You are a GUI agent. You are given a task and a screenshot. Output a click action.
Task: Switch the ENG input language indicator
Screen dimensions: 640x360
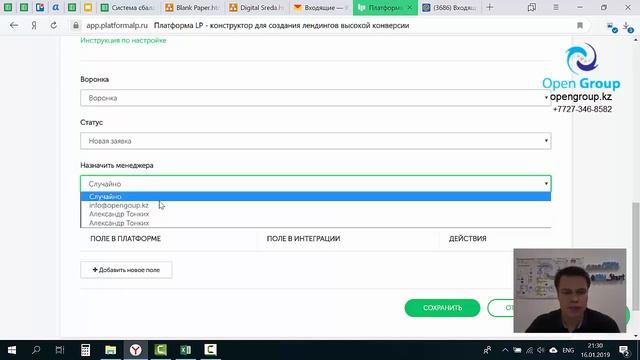[568, 350]
